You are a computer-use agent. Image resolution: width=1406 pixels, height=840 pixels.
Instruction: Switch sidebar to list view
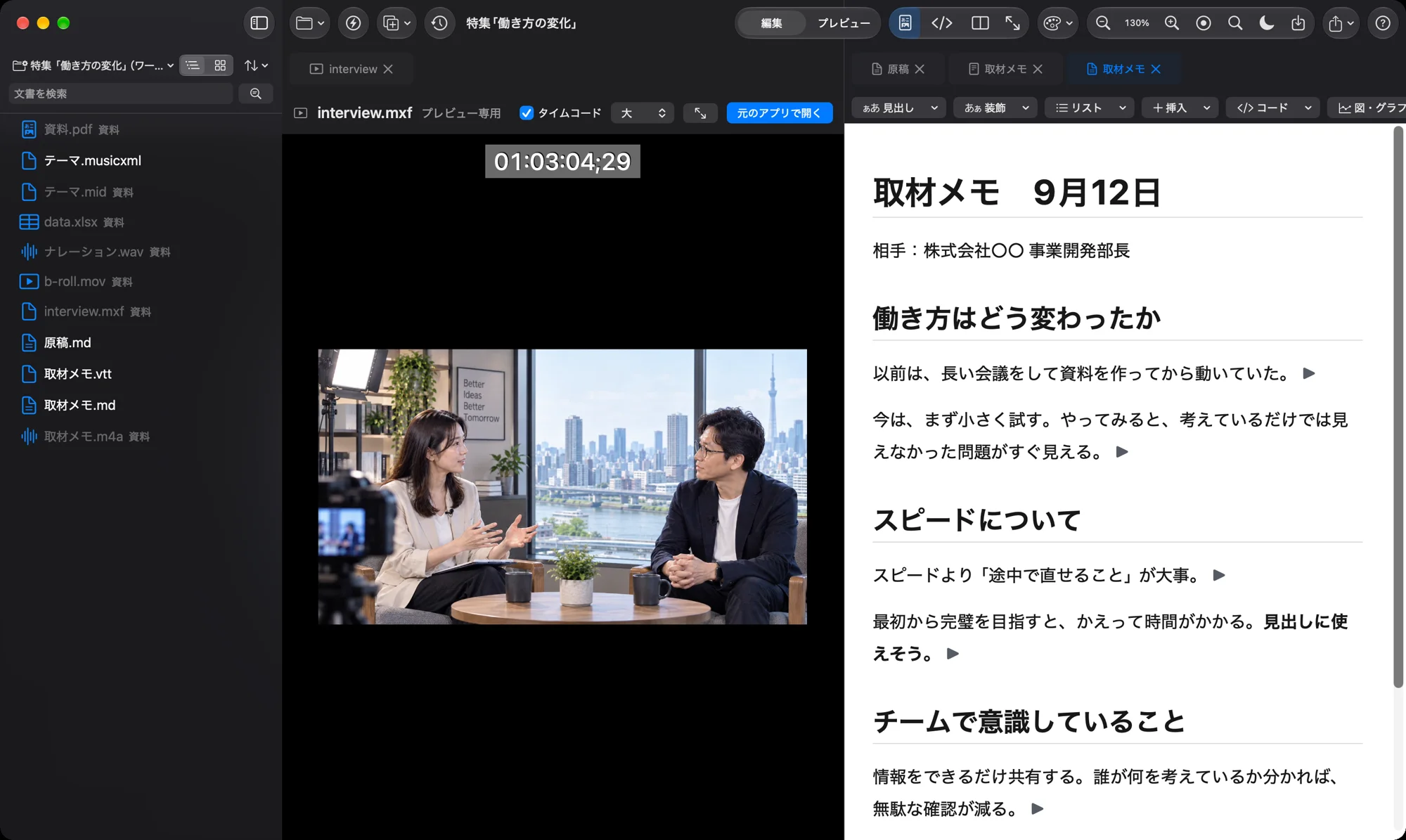pos(193,65)
